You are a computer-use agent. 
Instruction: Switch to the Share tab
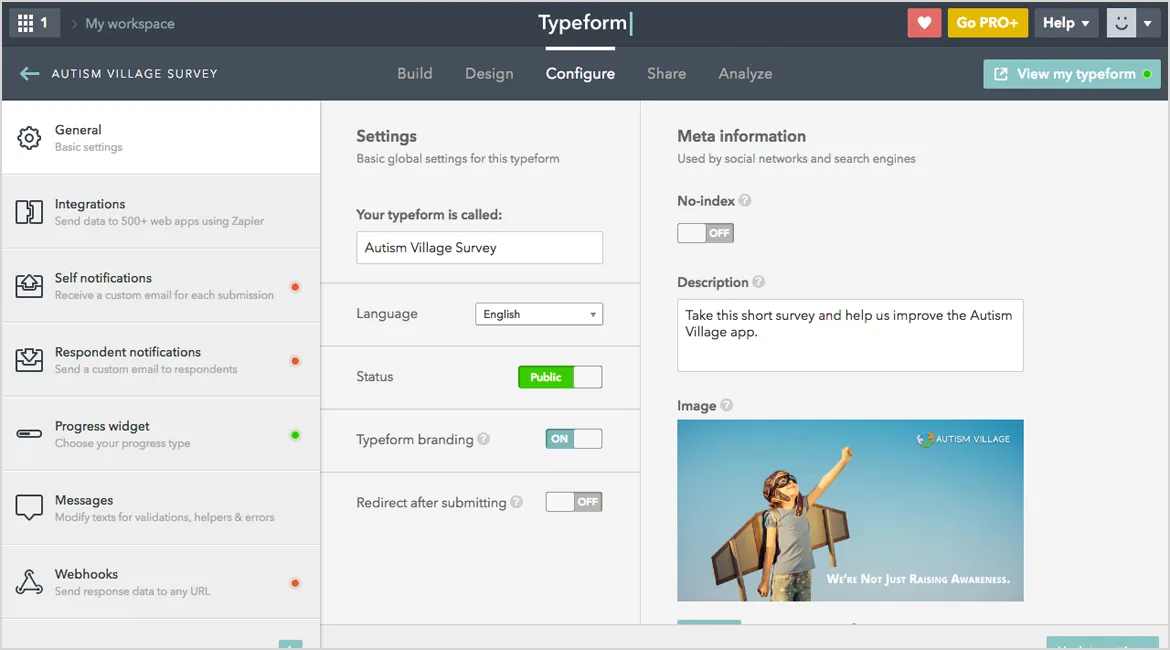point(666,73)
